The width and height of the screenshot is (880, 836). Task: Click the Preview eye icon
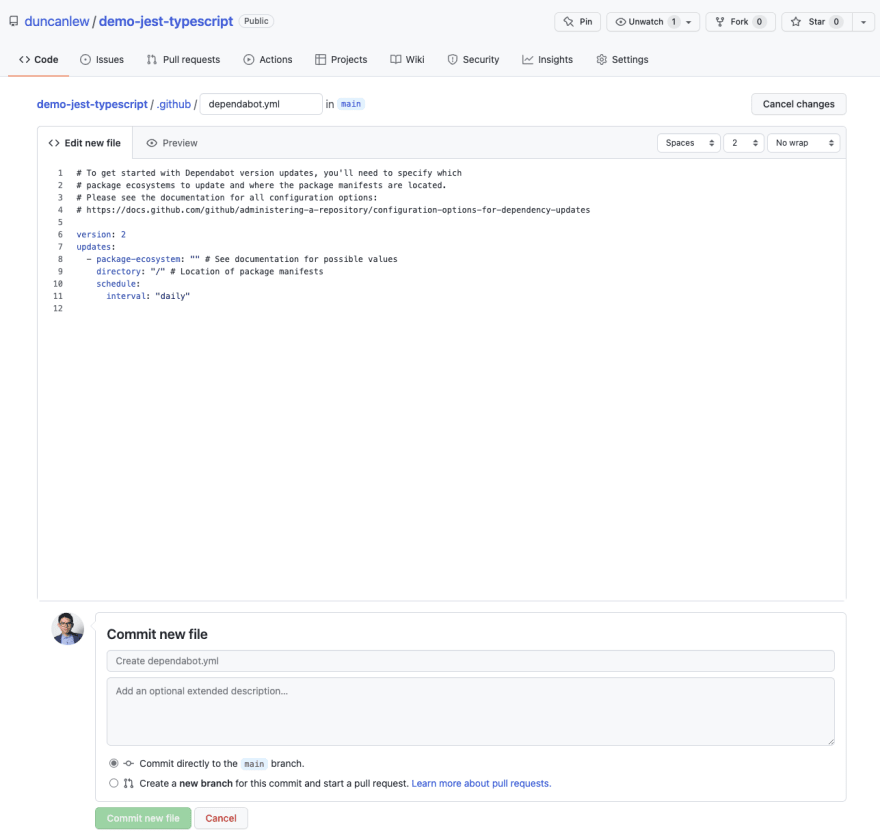pos(152,143)
